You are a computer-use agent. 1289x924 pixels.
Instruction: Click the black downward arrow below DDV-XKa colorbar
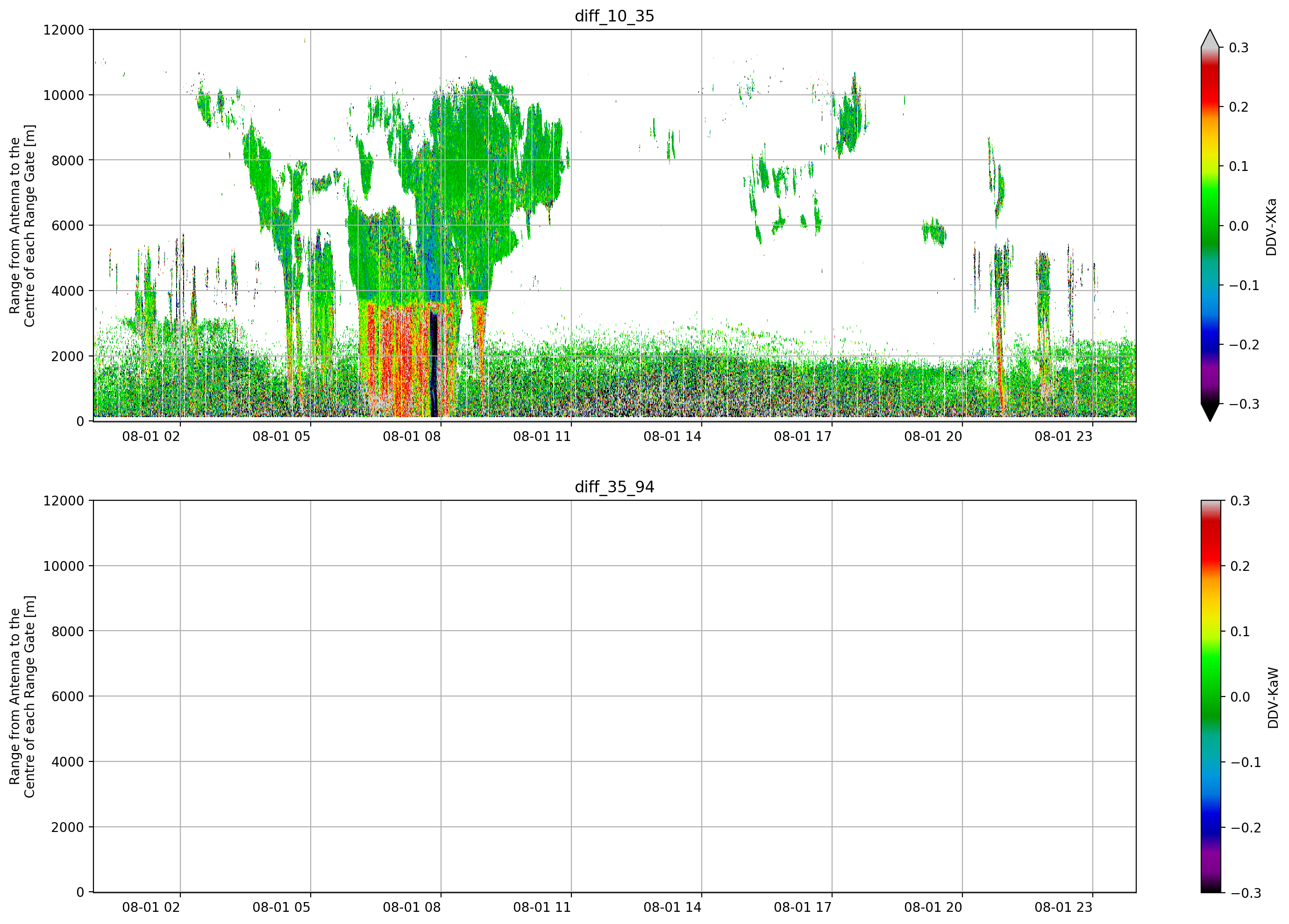click(x=1210, y=412)
